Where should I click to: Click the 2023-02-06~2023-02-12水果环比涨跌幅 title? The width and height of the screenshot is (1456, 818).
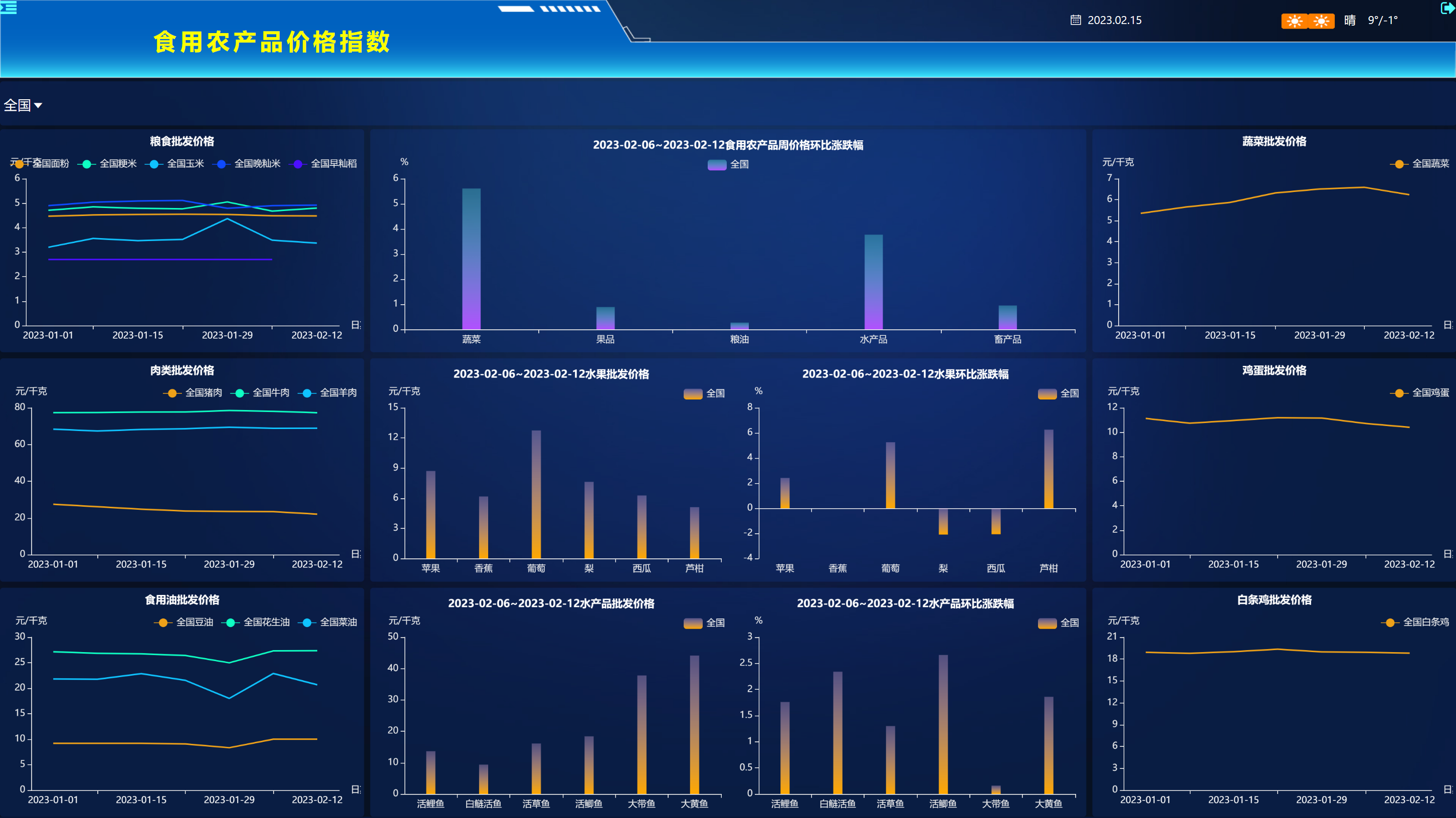tap(906, 374)
